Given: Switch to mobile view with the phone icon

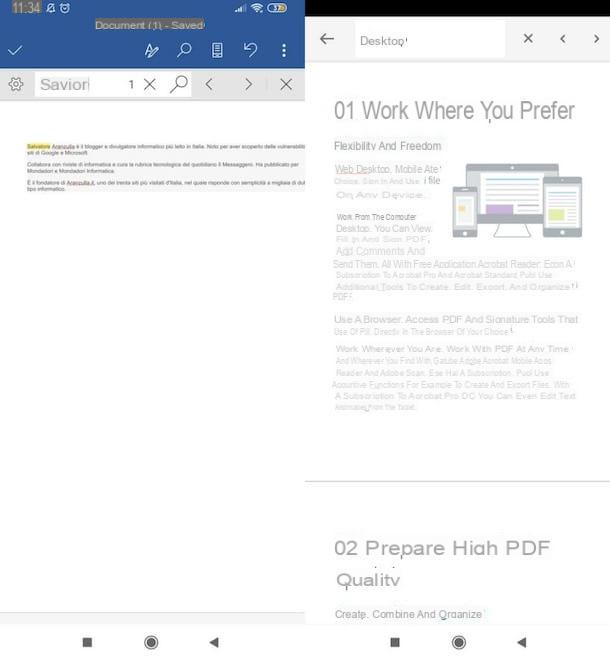Looking at the screenshot, I should (217, 50).
